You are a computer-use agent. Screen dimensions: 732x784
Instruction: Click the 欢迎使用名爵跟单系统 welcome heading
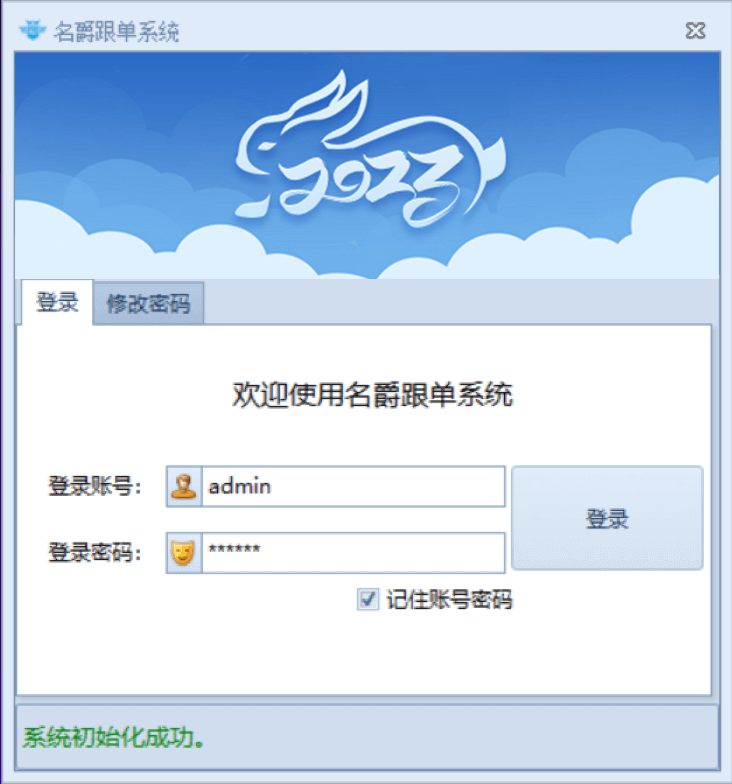pos(372,395)
